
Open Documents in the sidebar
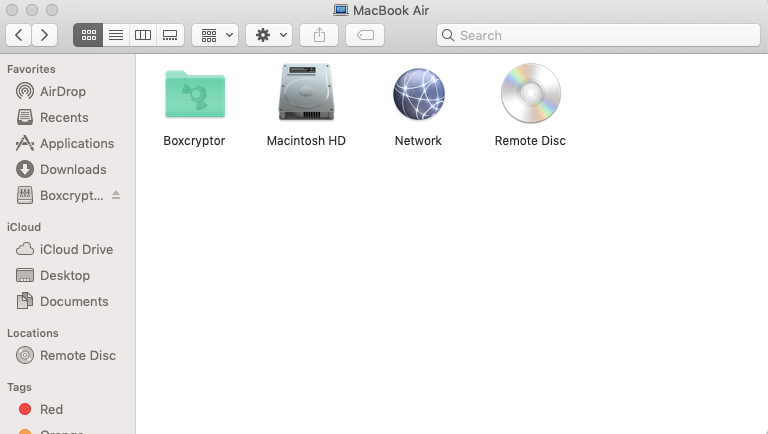[x=68, y=301]
